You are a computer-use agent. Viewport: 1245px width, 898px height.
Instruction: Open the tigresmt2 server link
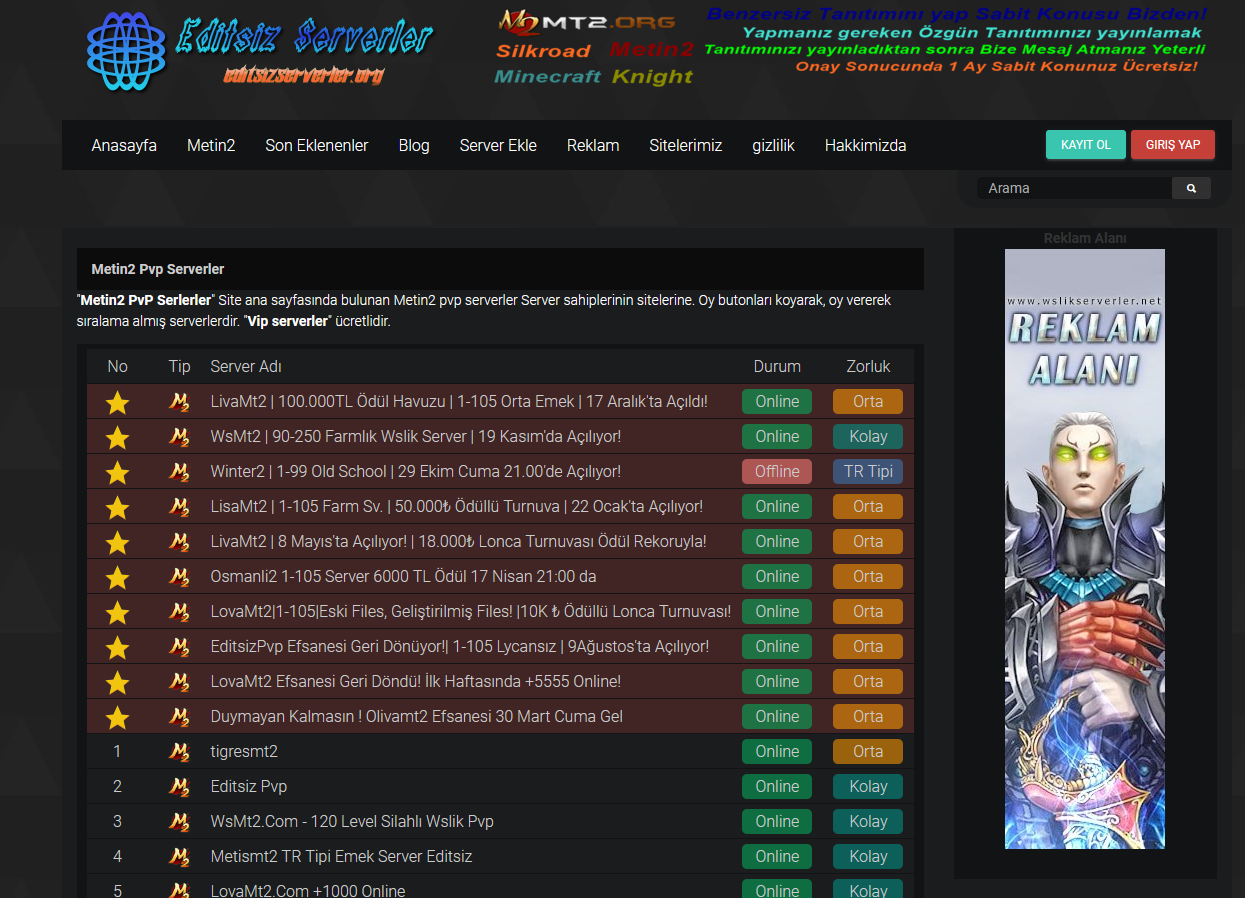tap(244, 752)
